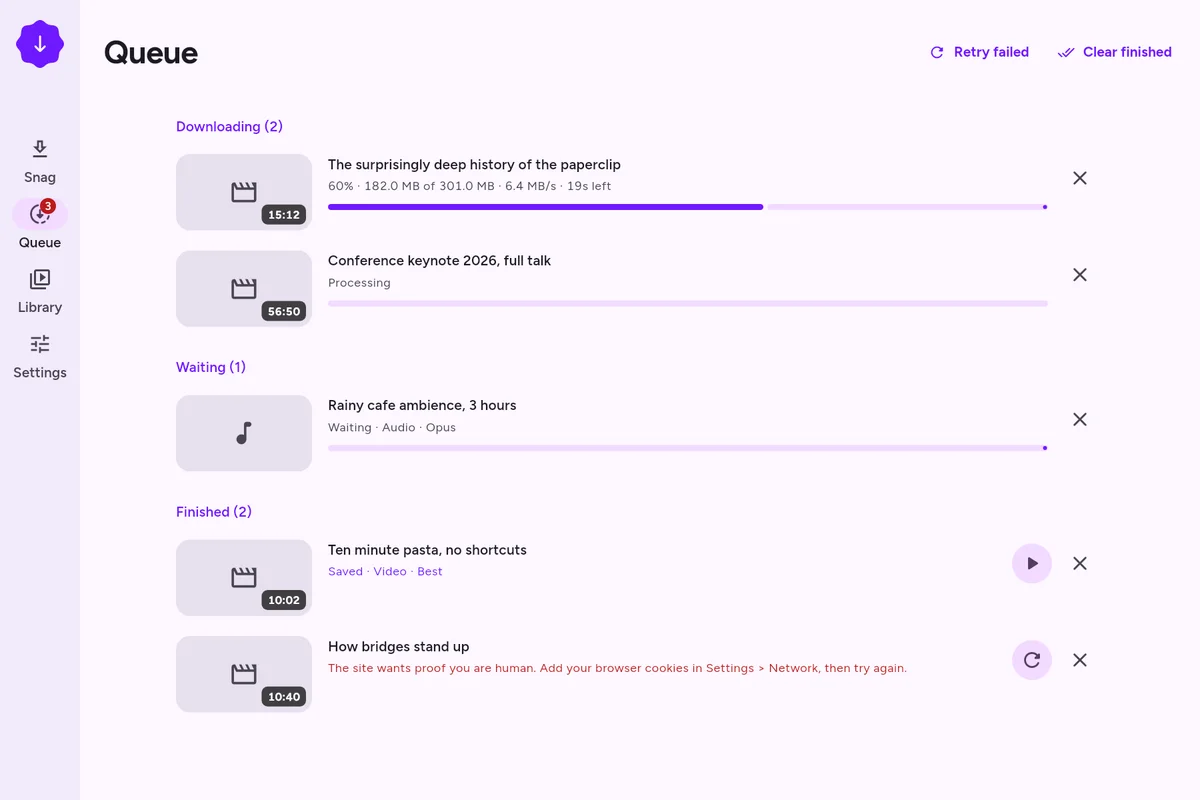The height and width of the screenshot is (800, 1200).
Task: Click the purple download logo badge
Action: pyautogui.click(x=40, y=44)
